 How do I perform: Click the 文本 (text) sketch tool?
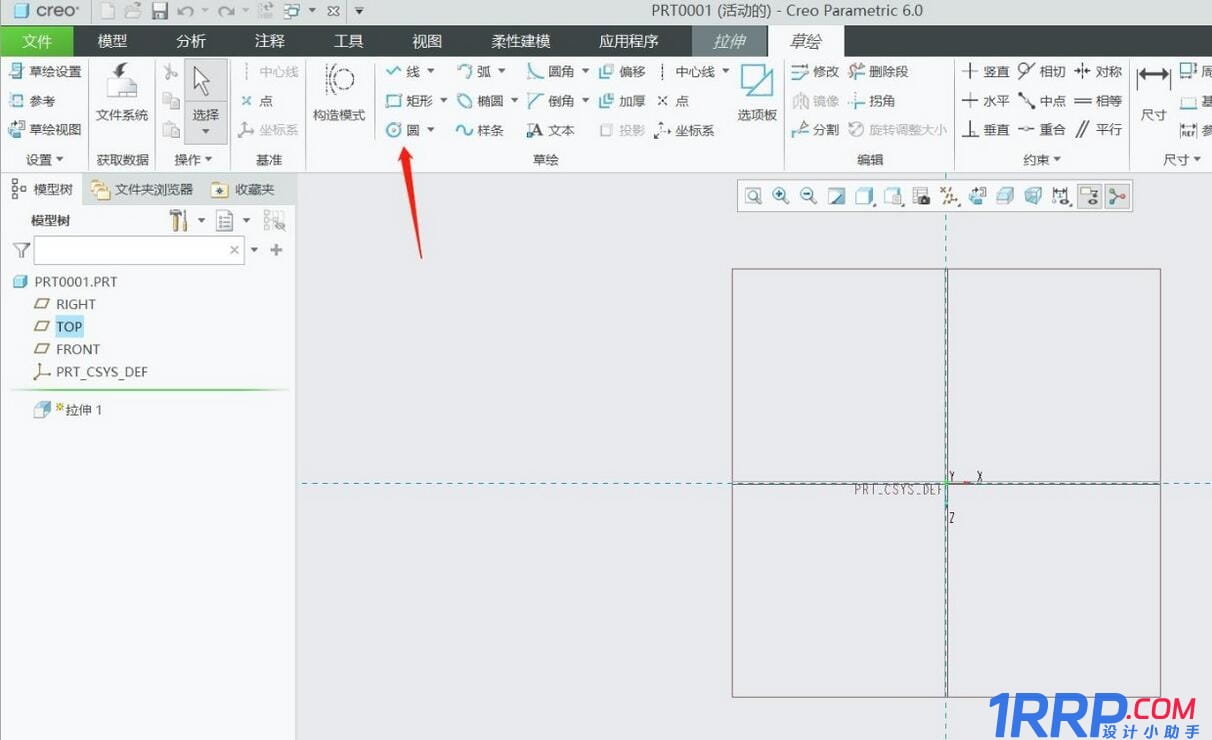[x=551, y=130]
